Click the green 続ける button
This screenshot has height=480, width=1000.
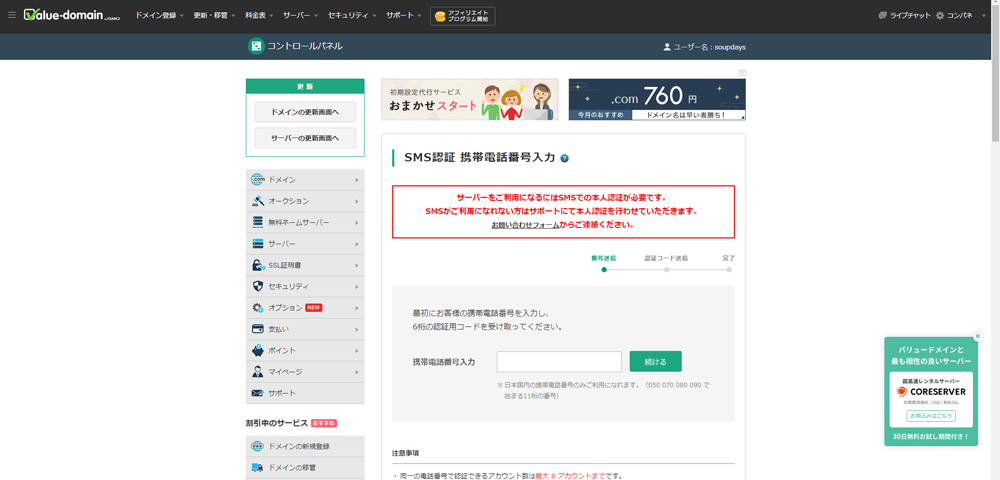click(x=655, y=361)
